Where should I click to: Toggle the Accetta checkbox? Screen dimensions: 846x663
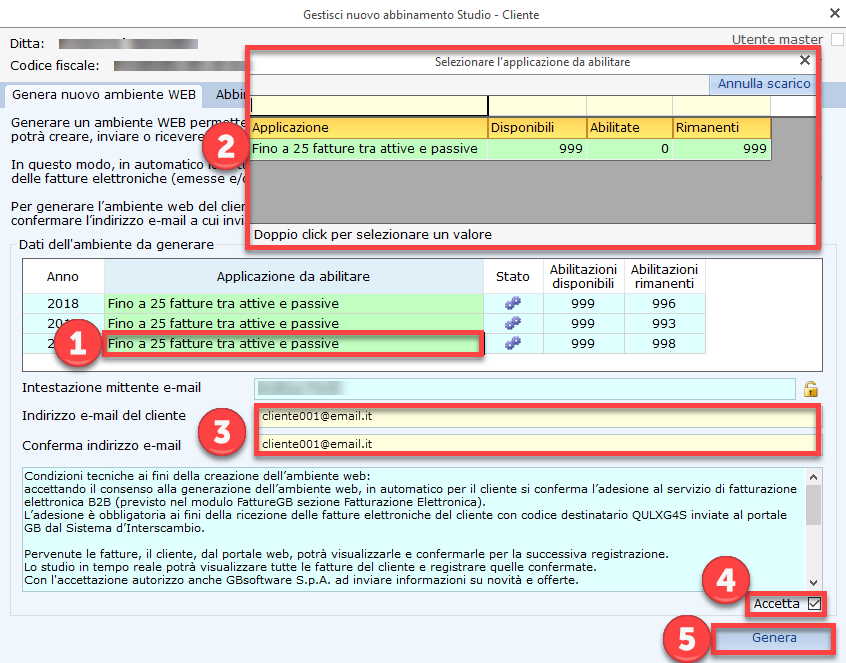(x=814, y=604)
